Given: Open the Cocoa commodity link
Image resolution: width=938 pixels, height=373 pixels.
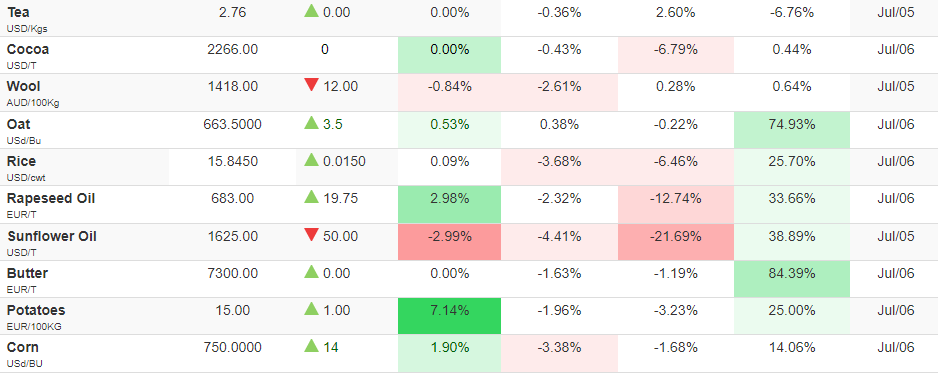Looking at the screenshot, I should 28,50.
